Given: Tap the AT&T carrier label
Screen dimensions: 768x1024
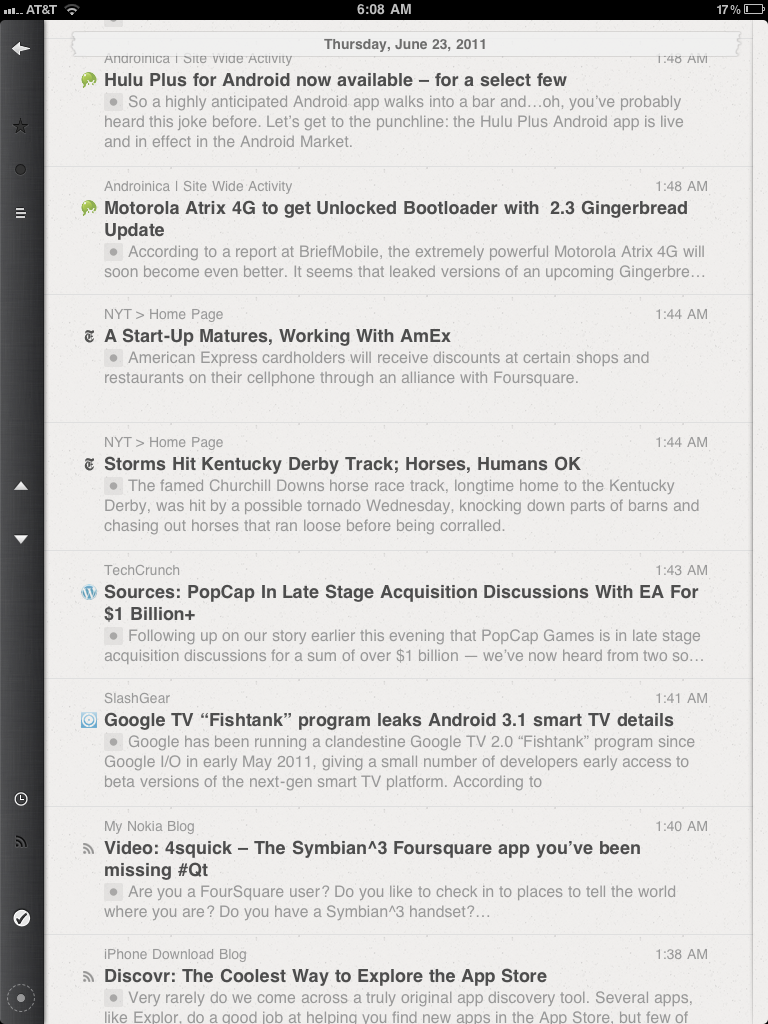Looking at the screenshot, I should click(x=41, y=9).
